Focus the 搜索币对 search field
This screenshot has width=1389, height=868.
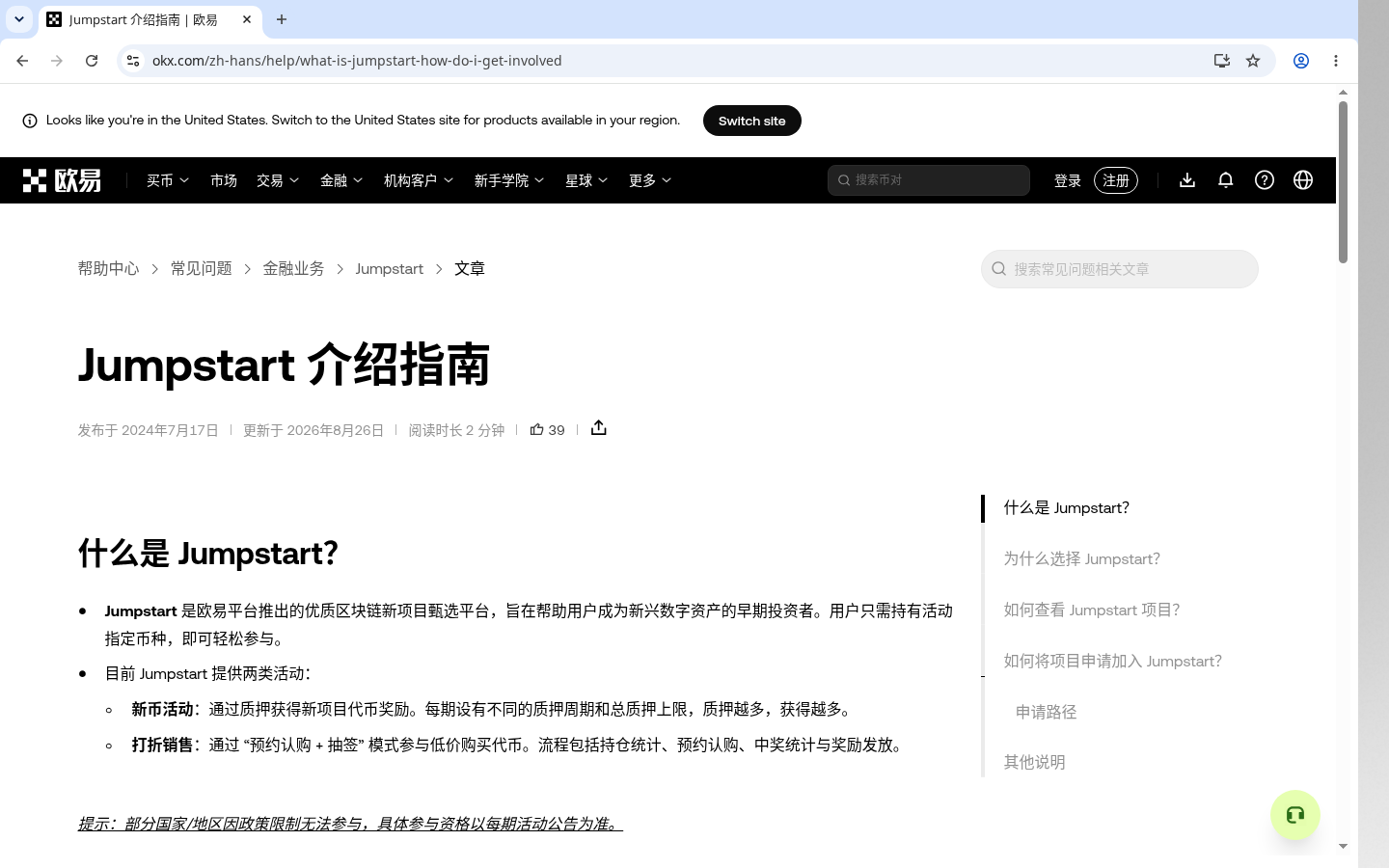click(x=929, y=180)
